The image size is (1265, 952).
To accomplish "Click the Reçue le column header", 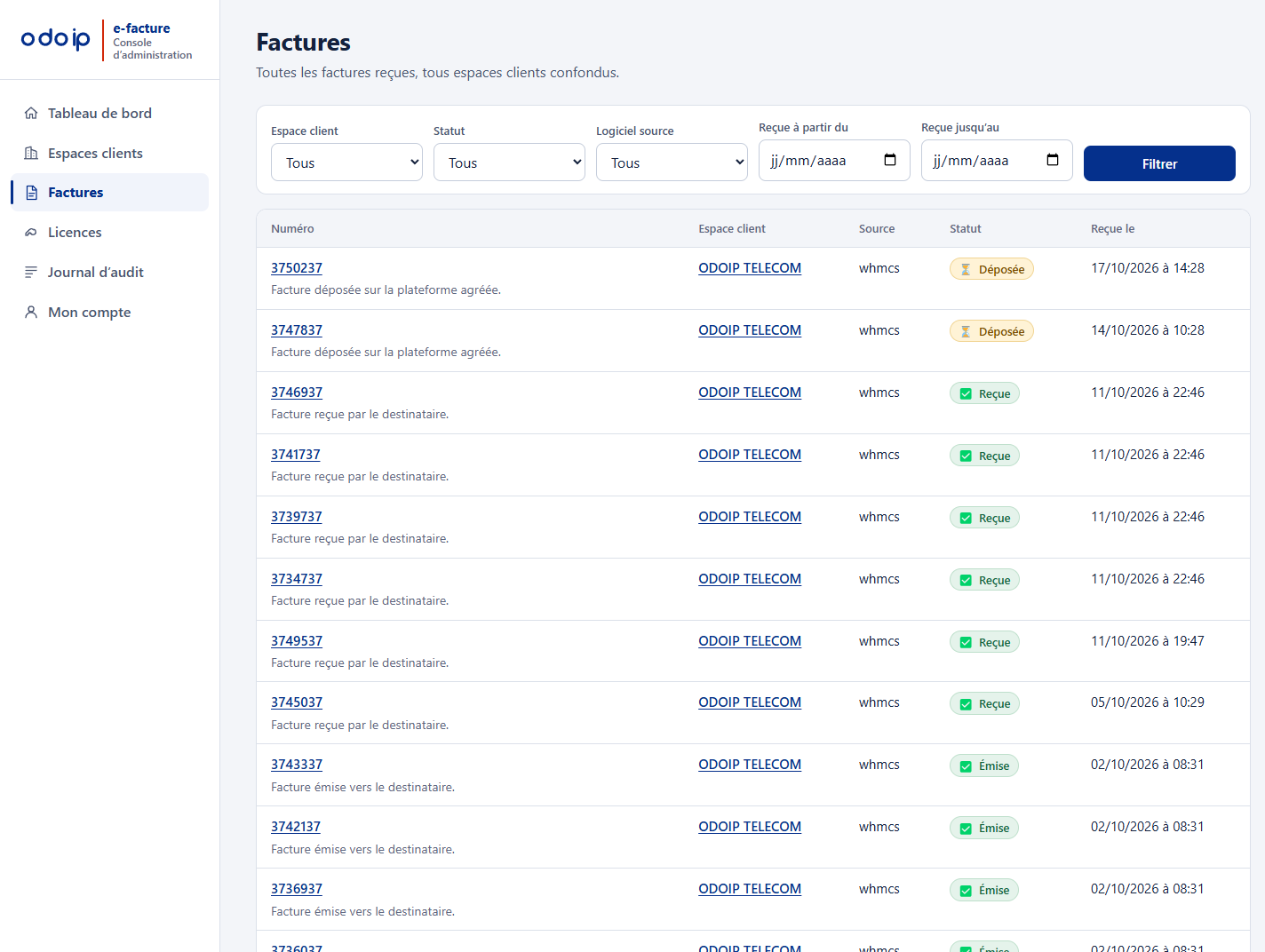I will [1113, 229].
